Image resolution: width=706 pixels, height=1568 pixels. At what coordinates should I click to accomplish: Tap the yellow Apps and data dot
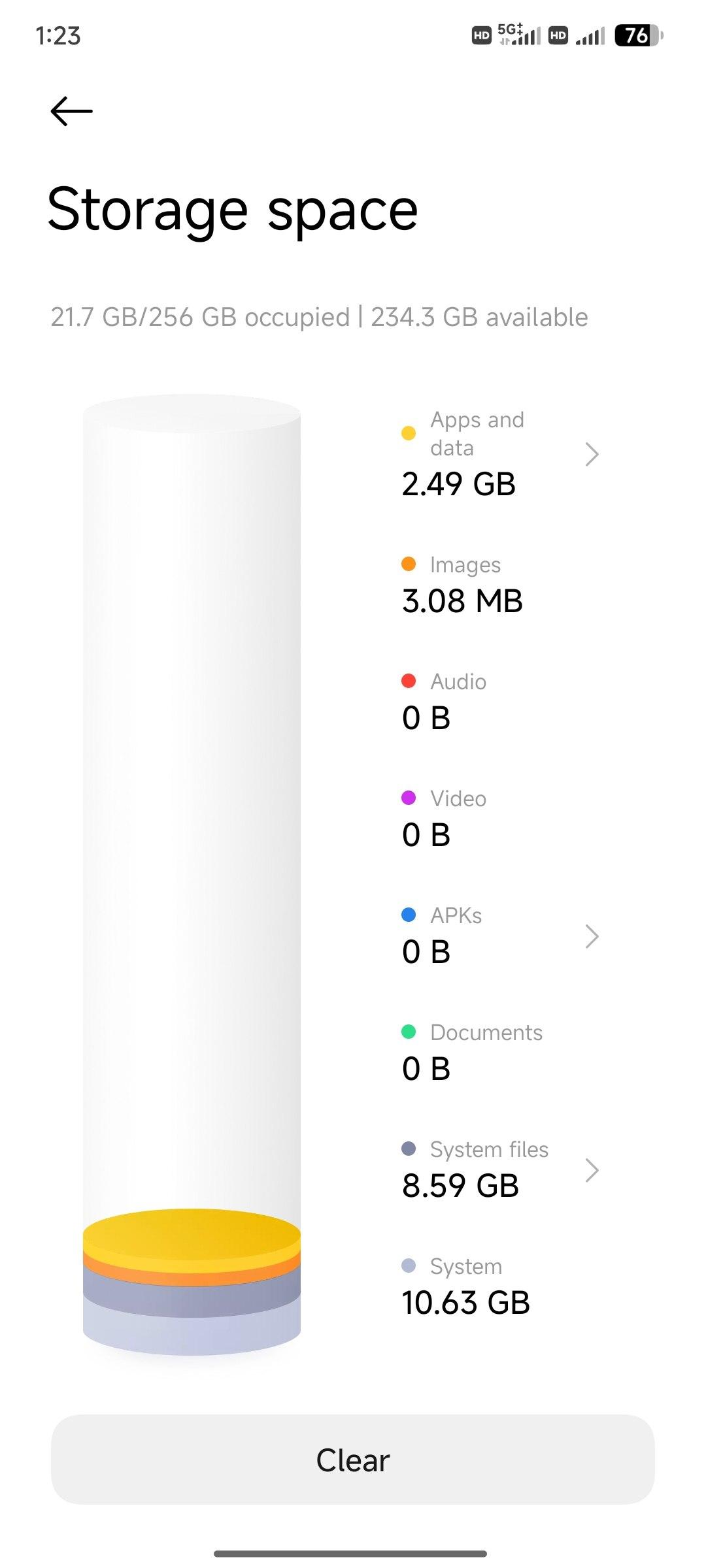point(409,433)
